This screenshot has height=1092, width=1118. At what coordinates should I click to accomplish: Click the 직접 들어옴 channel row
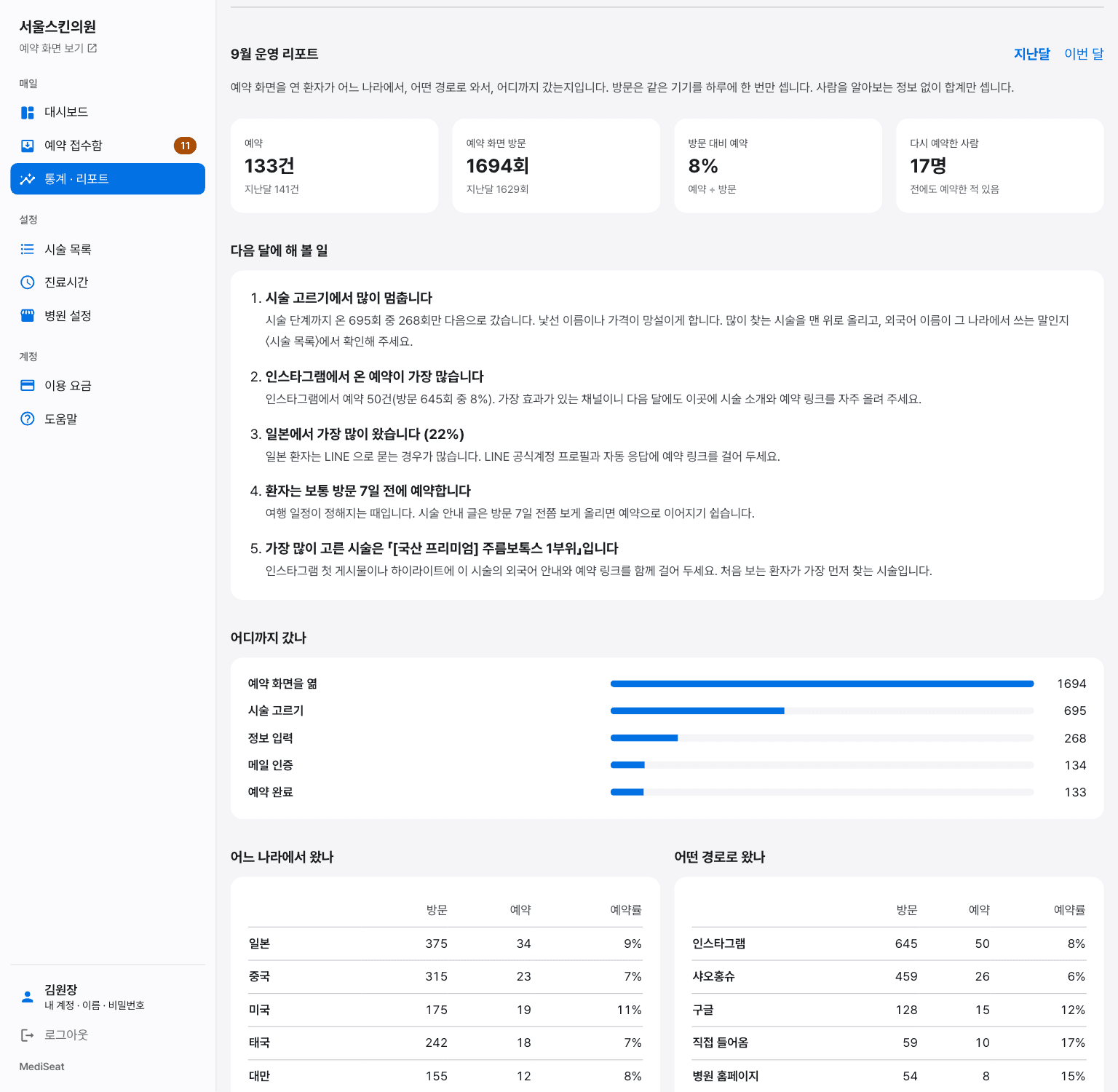pos(889,1043)
